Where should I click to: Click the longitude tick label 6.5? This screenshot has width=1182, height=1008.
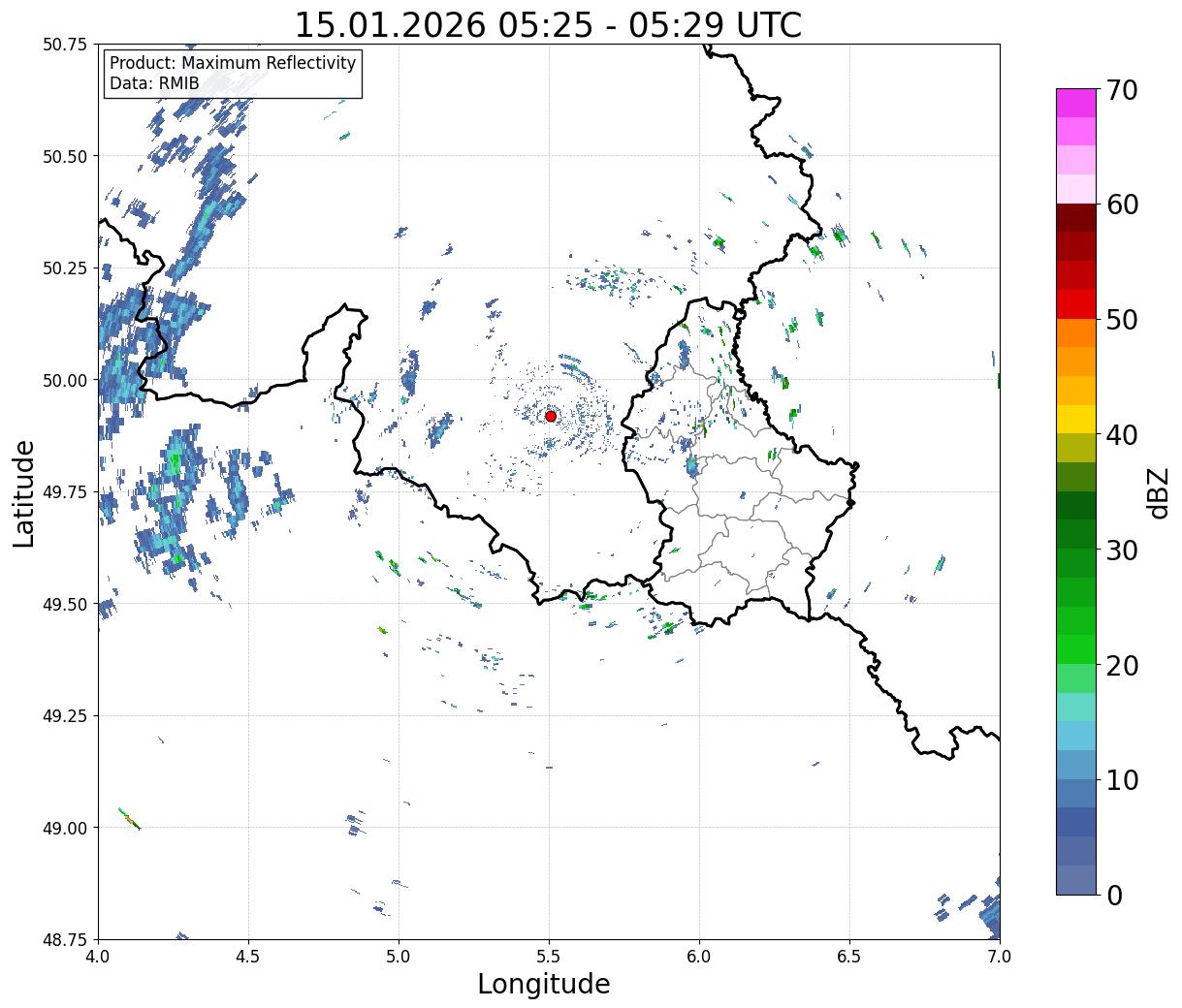point(849,957)
